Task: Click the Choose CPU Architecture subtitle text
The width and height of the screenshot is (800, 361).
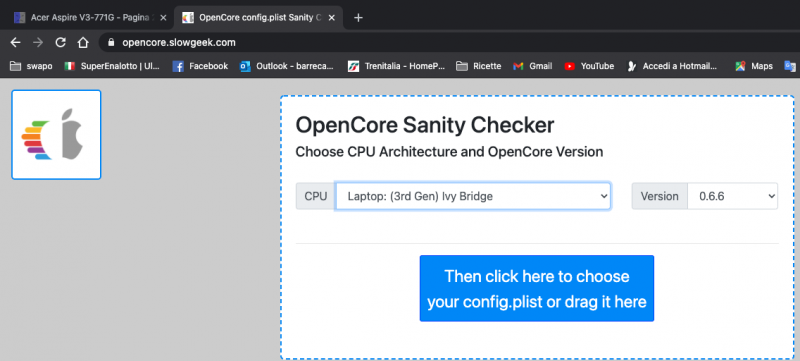Action: click(449, 152)
